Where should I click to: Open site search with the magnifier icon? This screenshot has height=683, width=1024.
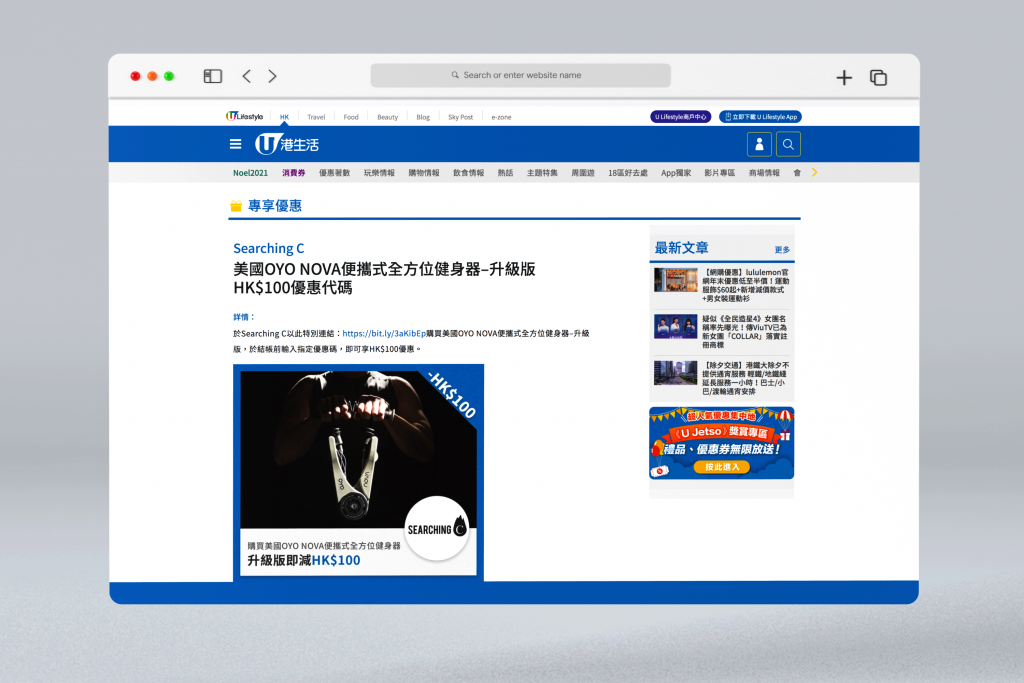(788, 145)
